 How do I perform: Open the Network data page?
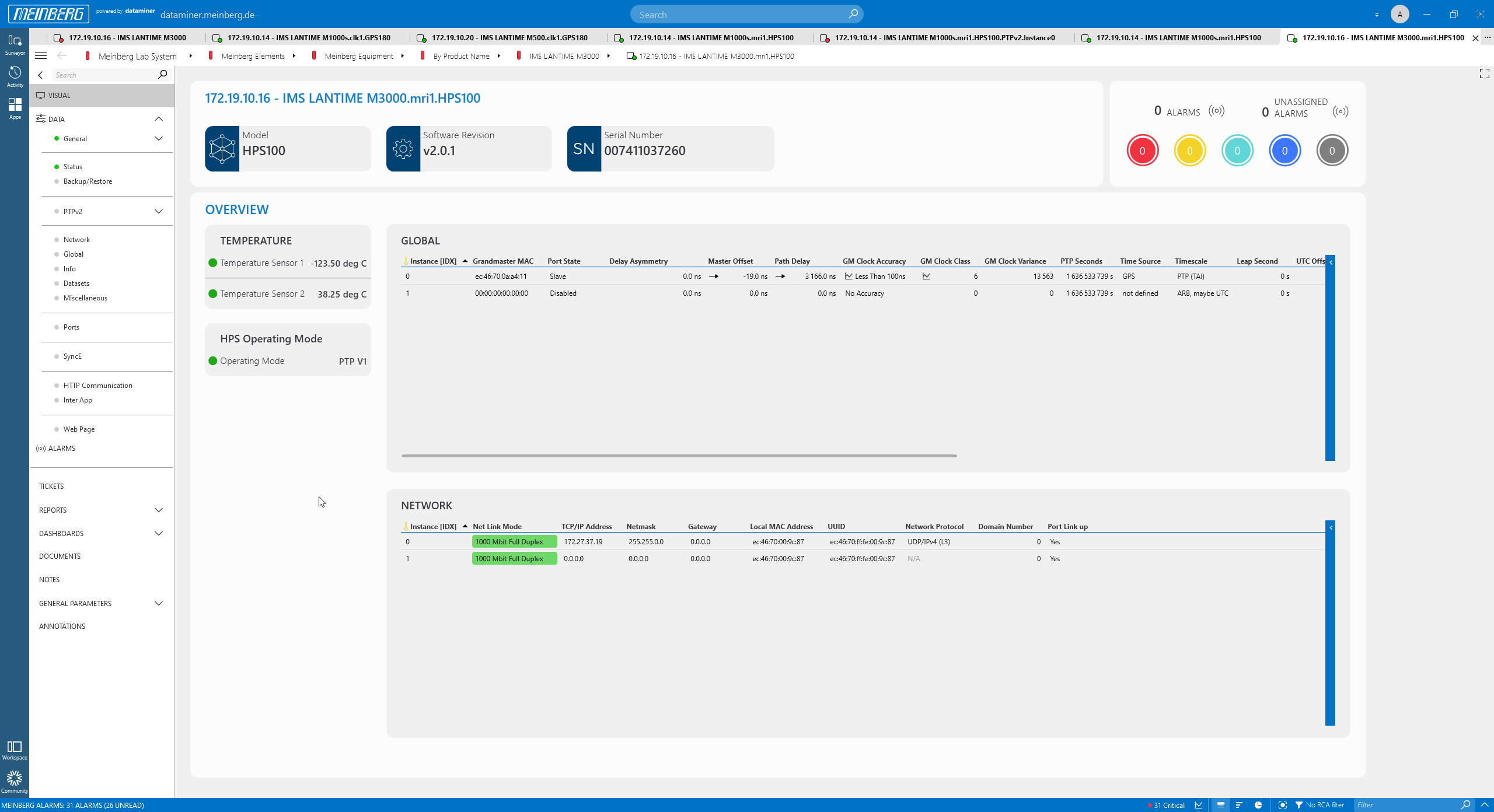[x=76, y=240]
